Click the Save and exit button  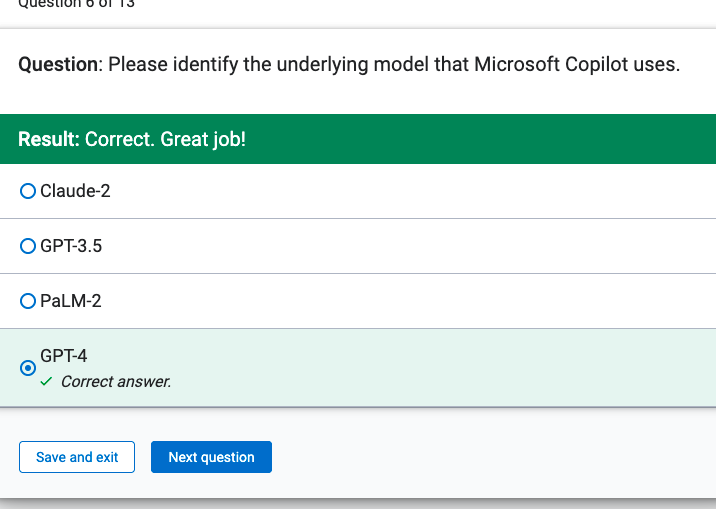[77, 457]
